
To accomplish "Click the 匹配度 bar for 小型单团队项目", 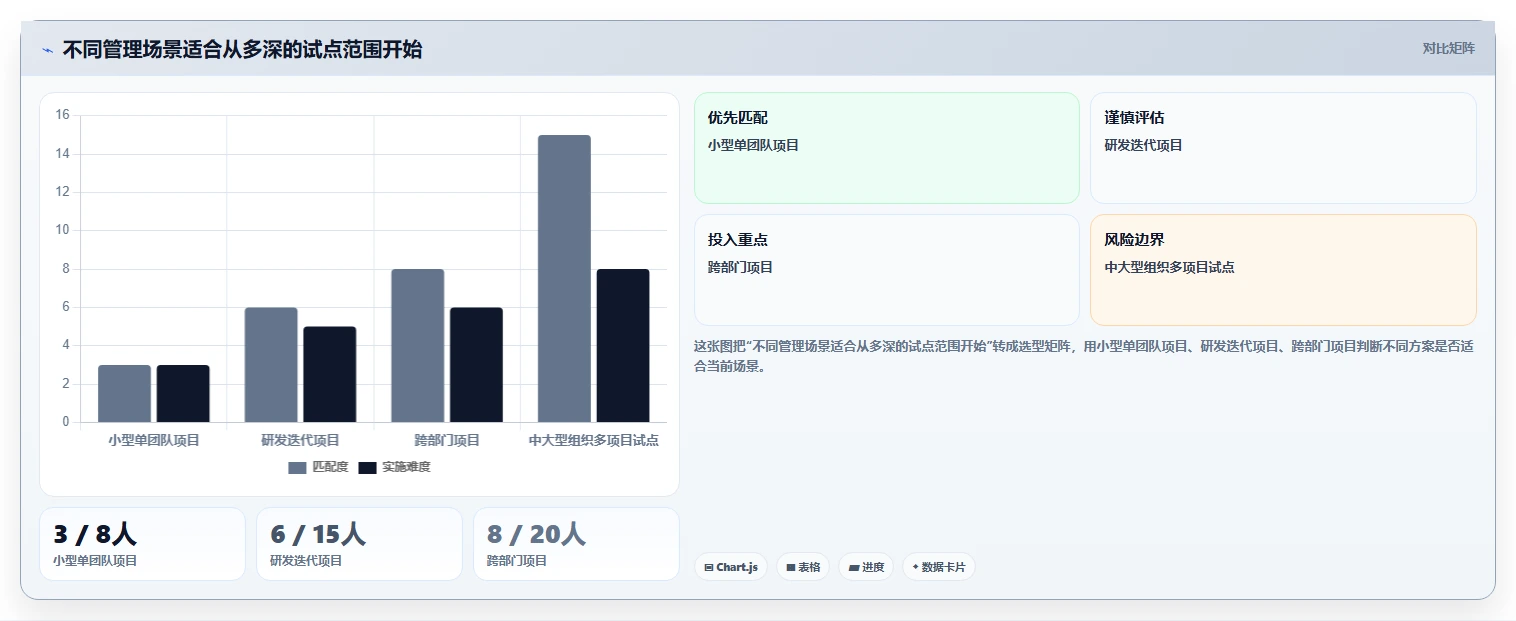I will pyautogui.click(x=124, y=394).
